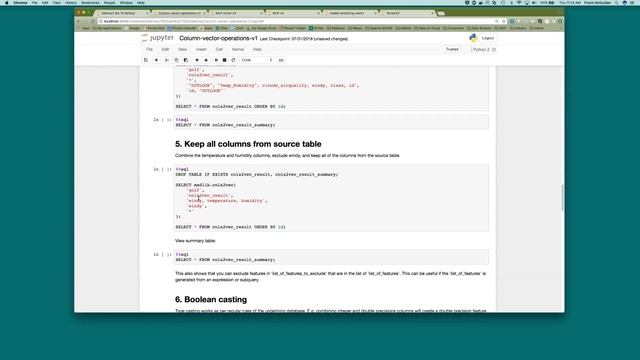Open Jupyter's Help menu
Image resolution: width=640 pixels, height=360 pixels.
[x=257, y=49]
